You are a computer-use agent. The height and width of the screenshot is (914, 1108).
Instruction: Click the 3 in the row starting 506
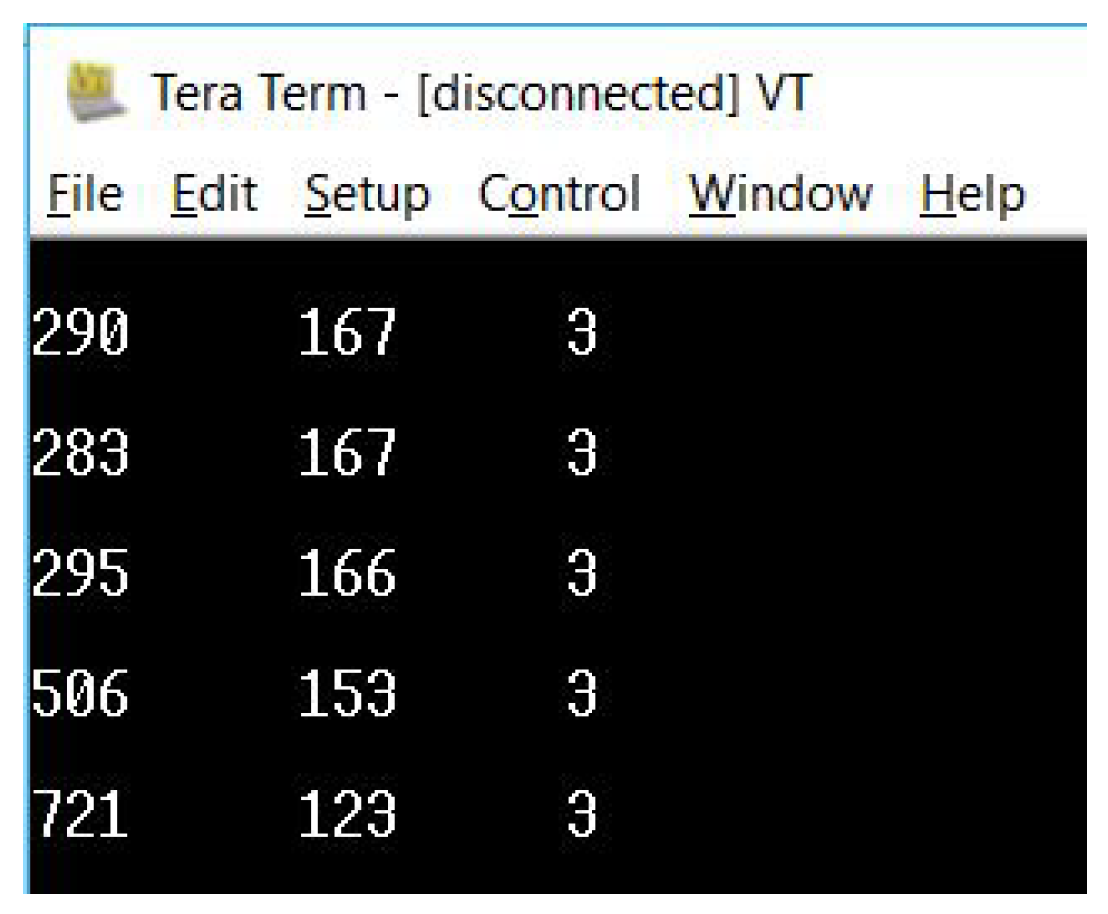tap(582, 694)
